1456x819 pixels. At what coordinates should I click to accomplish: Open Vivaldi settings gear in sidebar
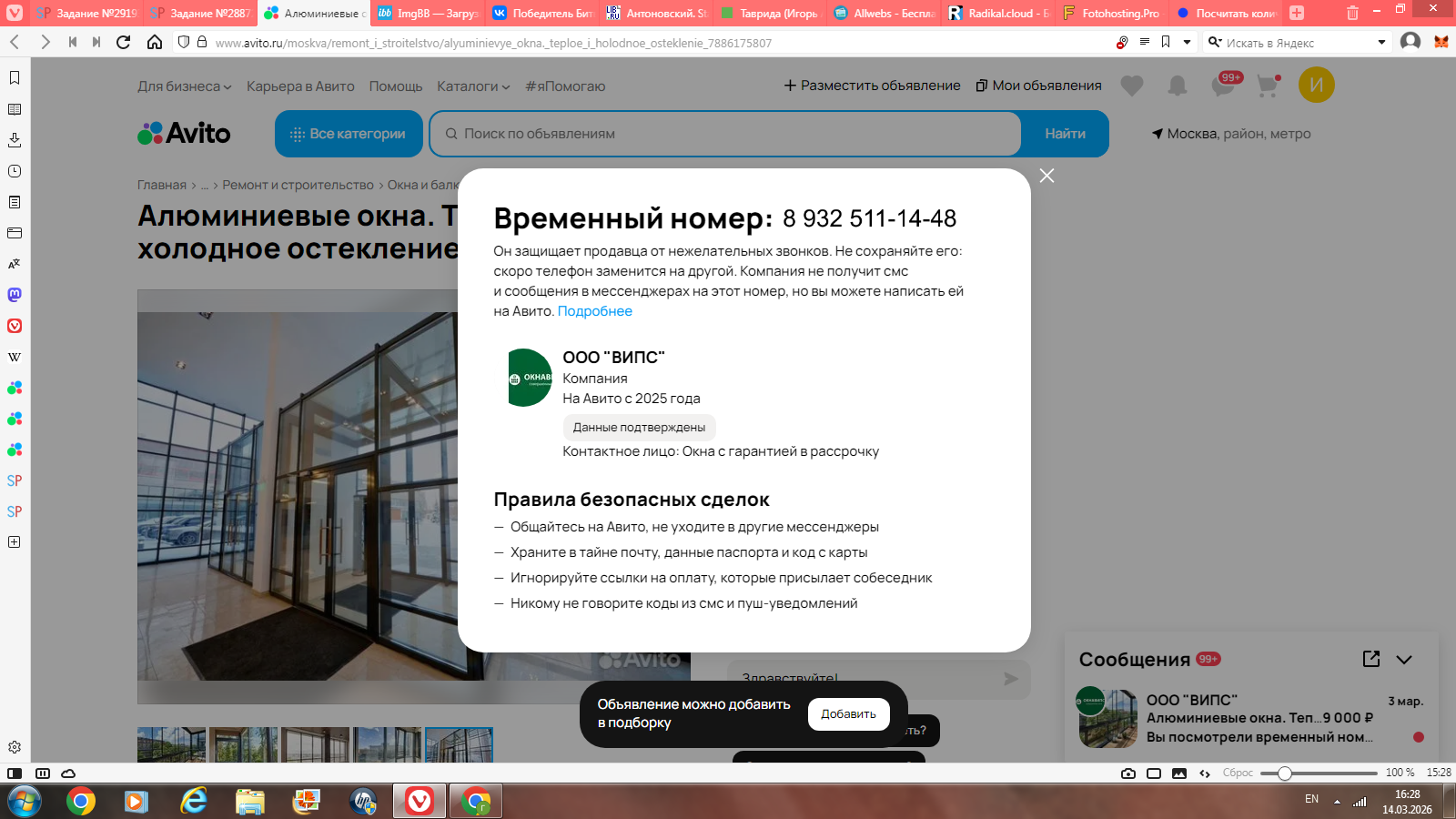tap(15, 747)
